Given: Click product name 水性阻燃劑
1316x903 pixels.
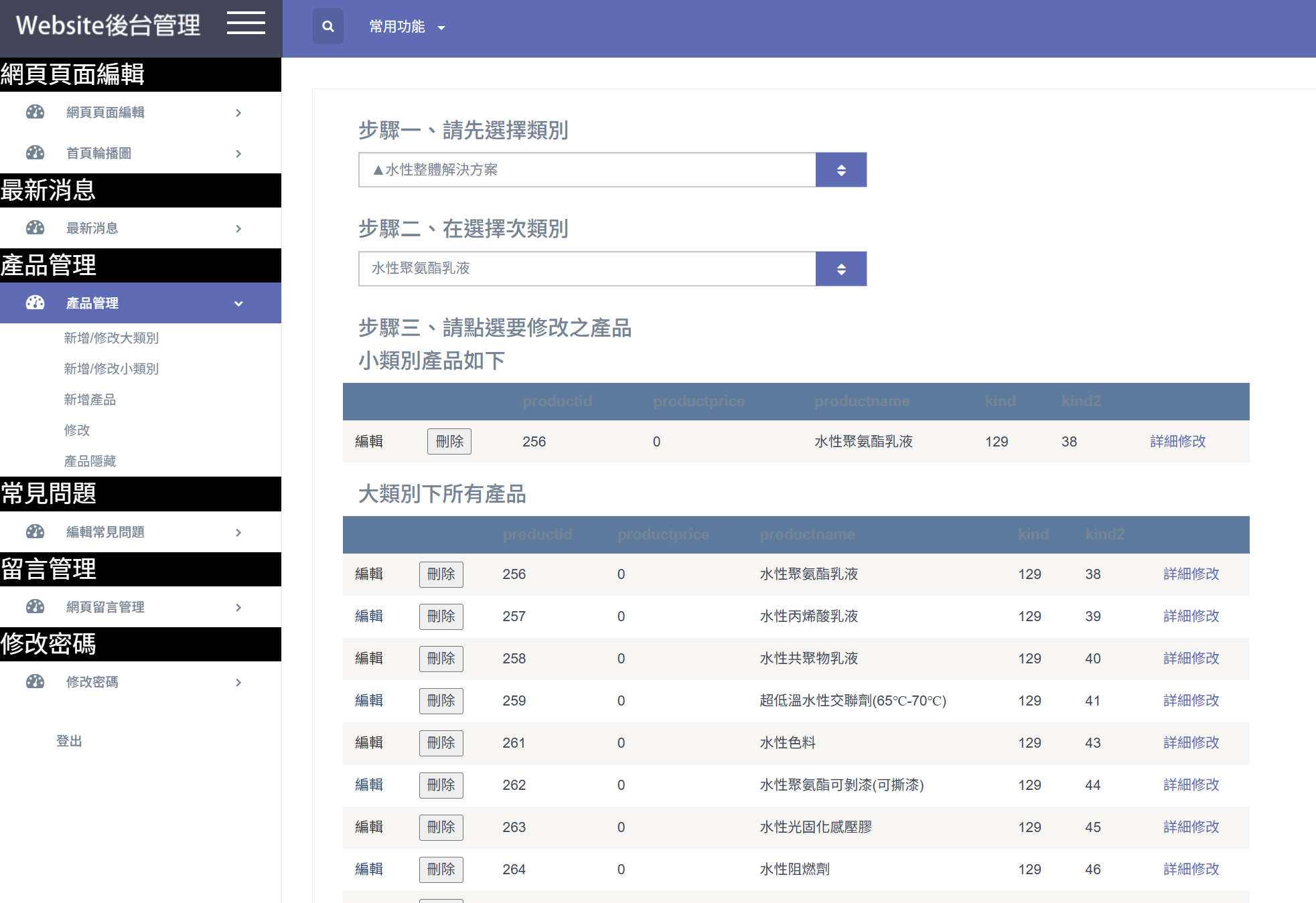Looking at the screenshot, I should point(795,869).
